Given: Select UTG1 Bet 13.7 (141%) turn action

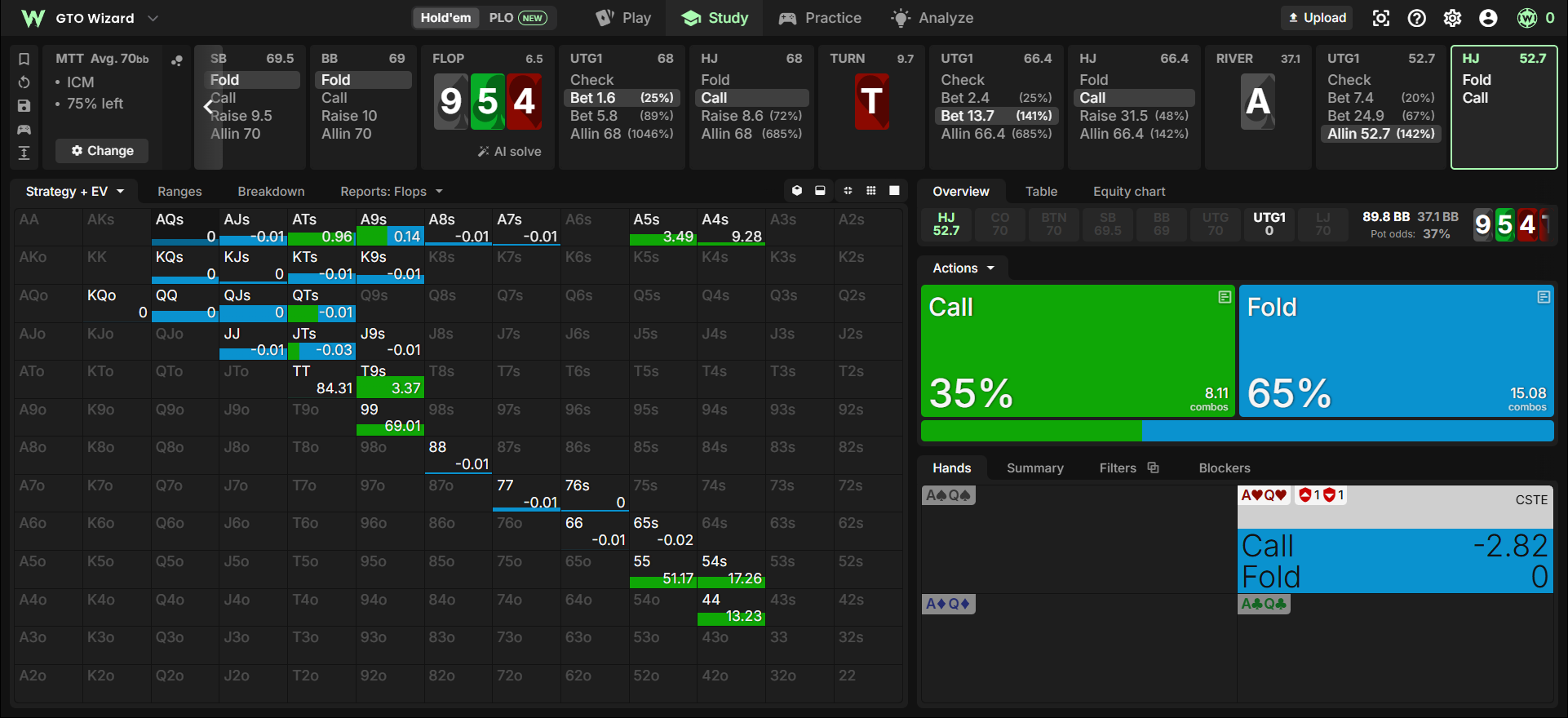Looking at the screenshot, I should point(995,116).
